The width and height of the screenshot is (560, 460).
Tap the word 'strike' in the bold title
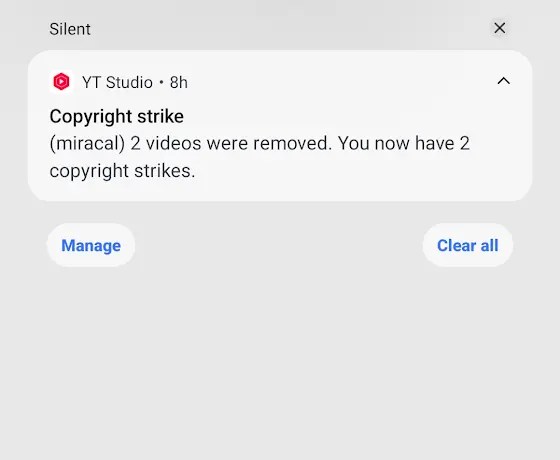[x=160, y=116]
